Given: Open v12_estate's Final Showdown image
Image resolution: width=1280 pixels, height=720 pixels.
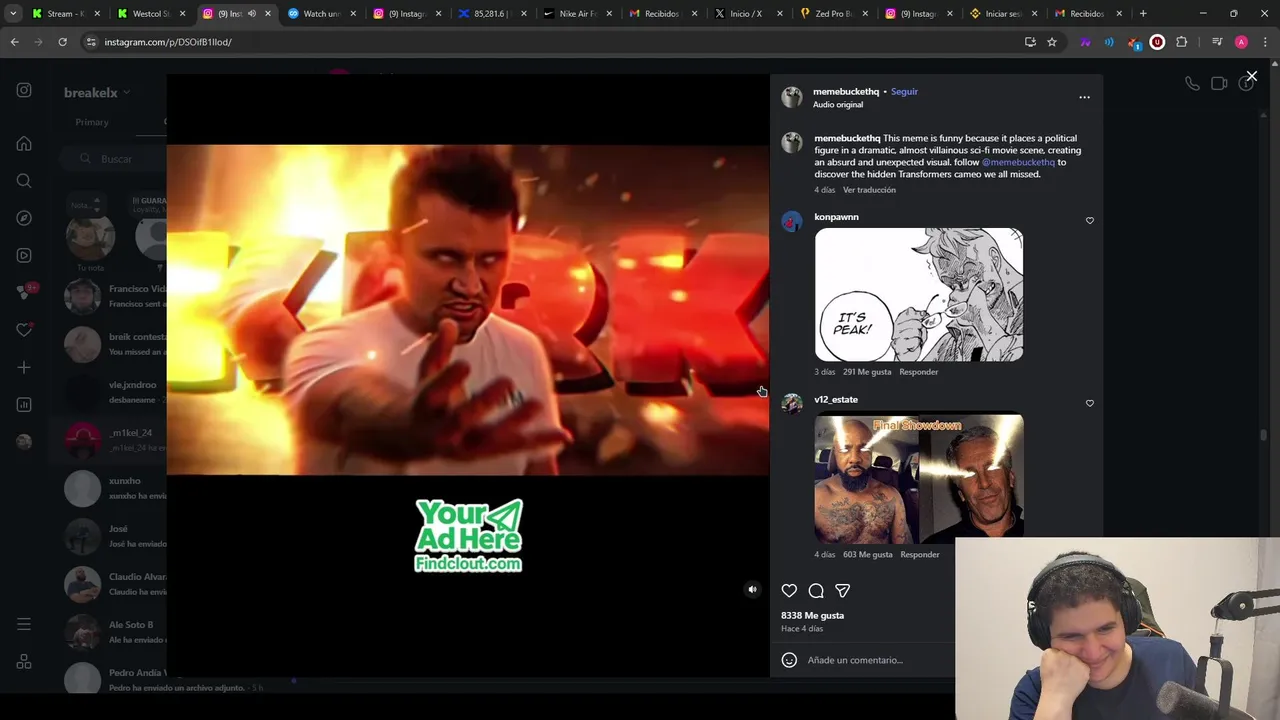Looking at the screenshot, I should (919, 478).
